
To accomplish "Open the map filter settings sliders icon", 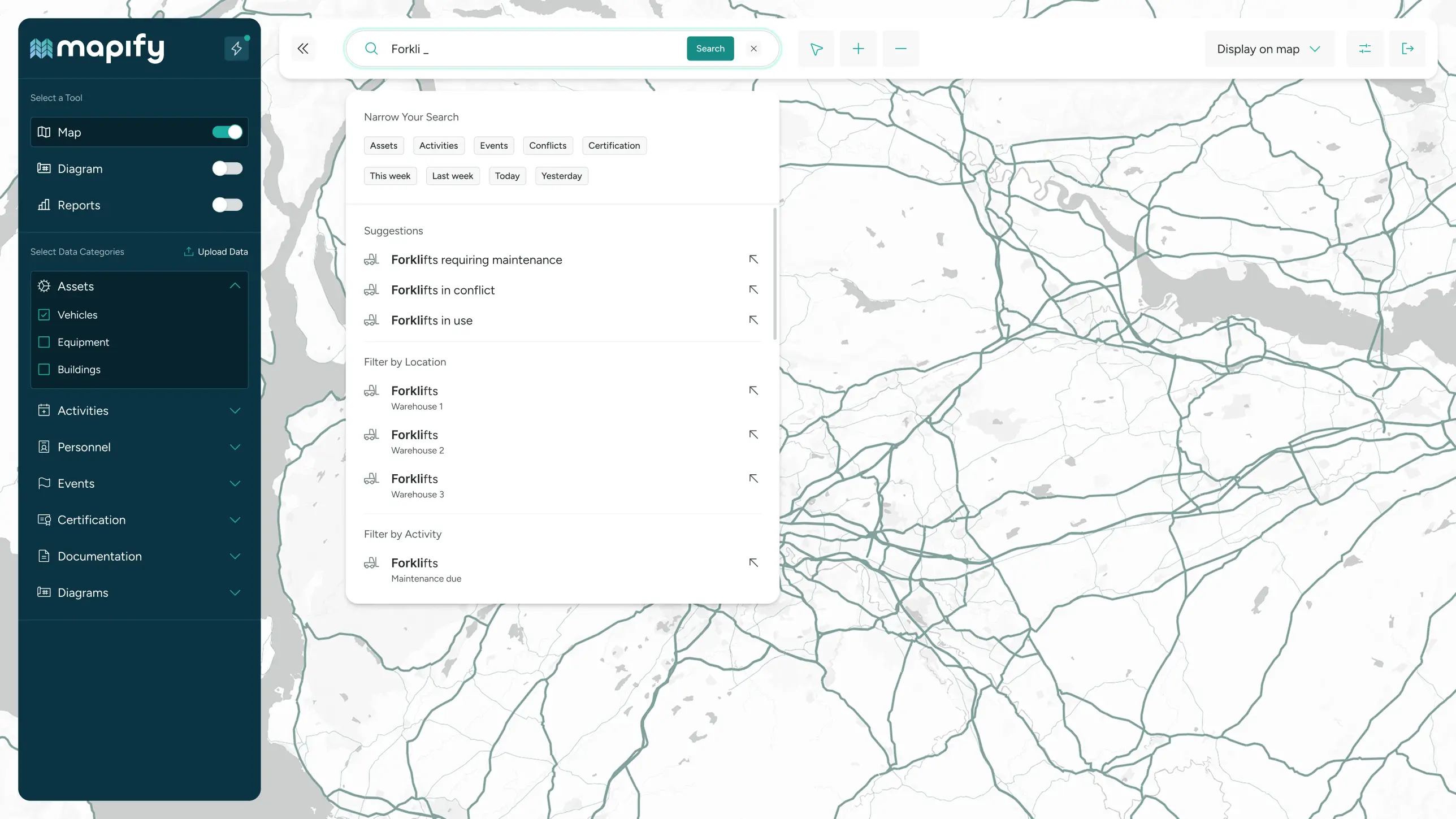I will 1365,49.
